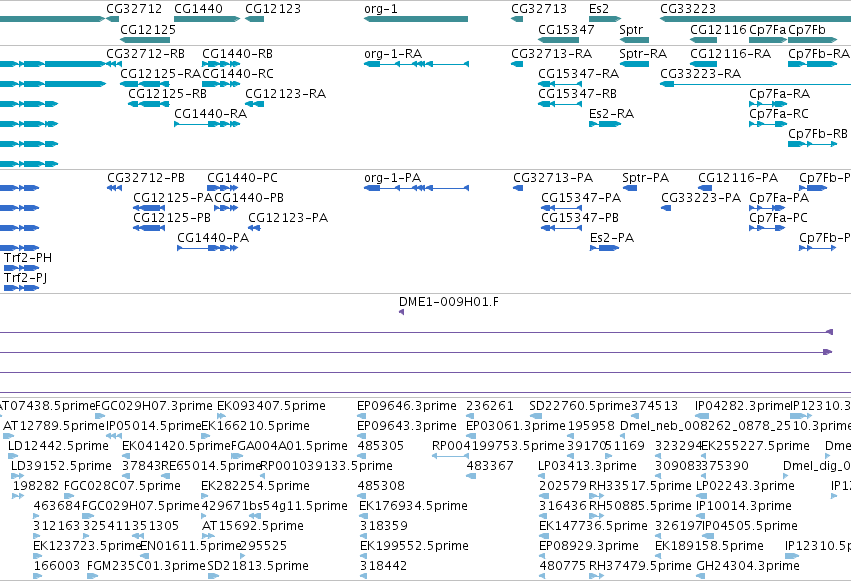The image size is (851, 581).
Task: Click the CG12123-RA transcript label
Action: tap(285, 94)
